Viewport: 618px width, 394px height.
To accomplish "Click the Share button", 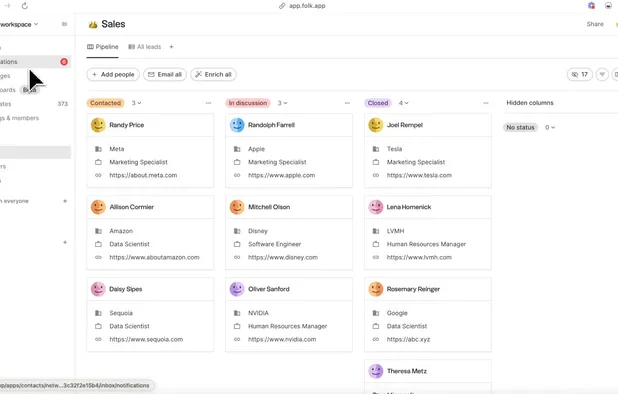I will (595, 24).
